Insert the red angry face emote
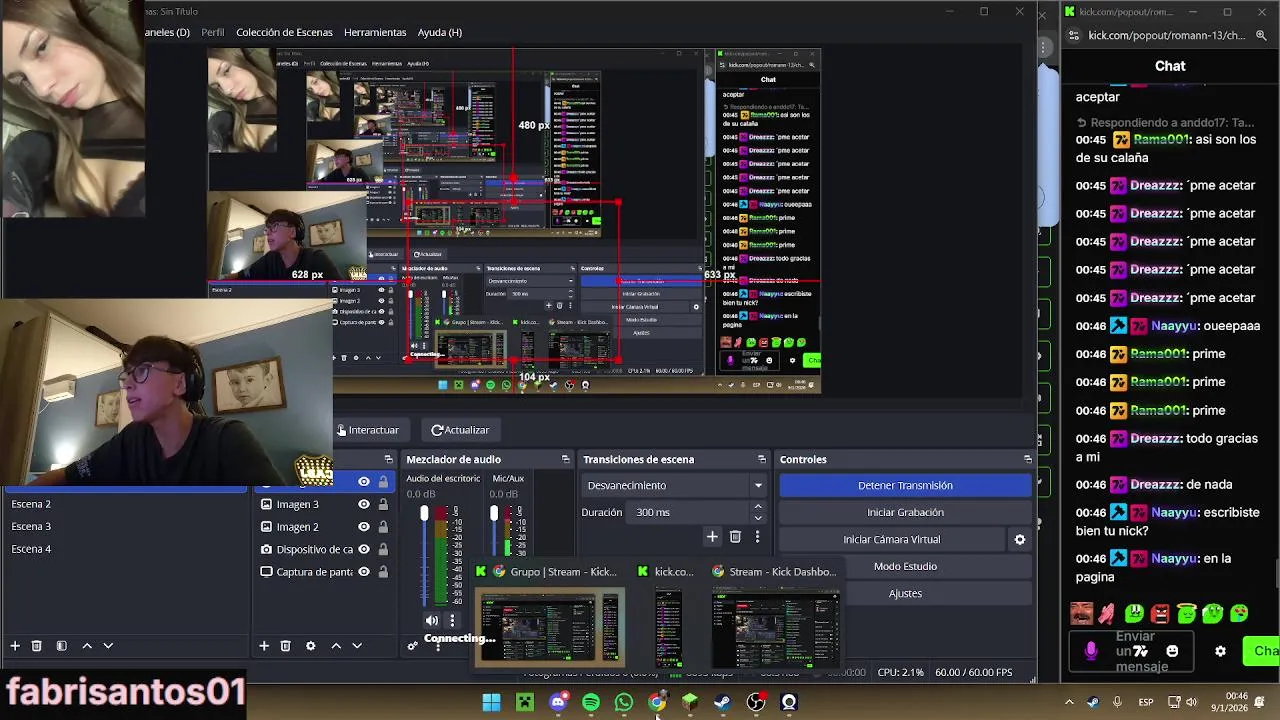The height and width of the screenshot is (720, 1280). click(x=1160, y=613)
